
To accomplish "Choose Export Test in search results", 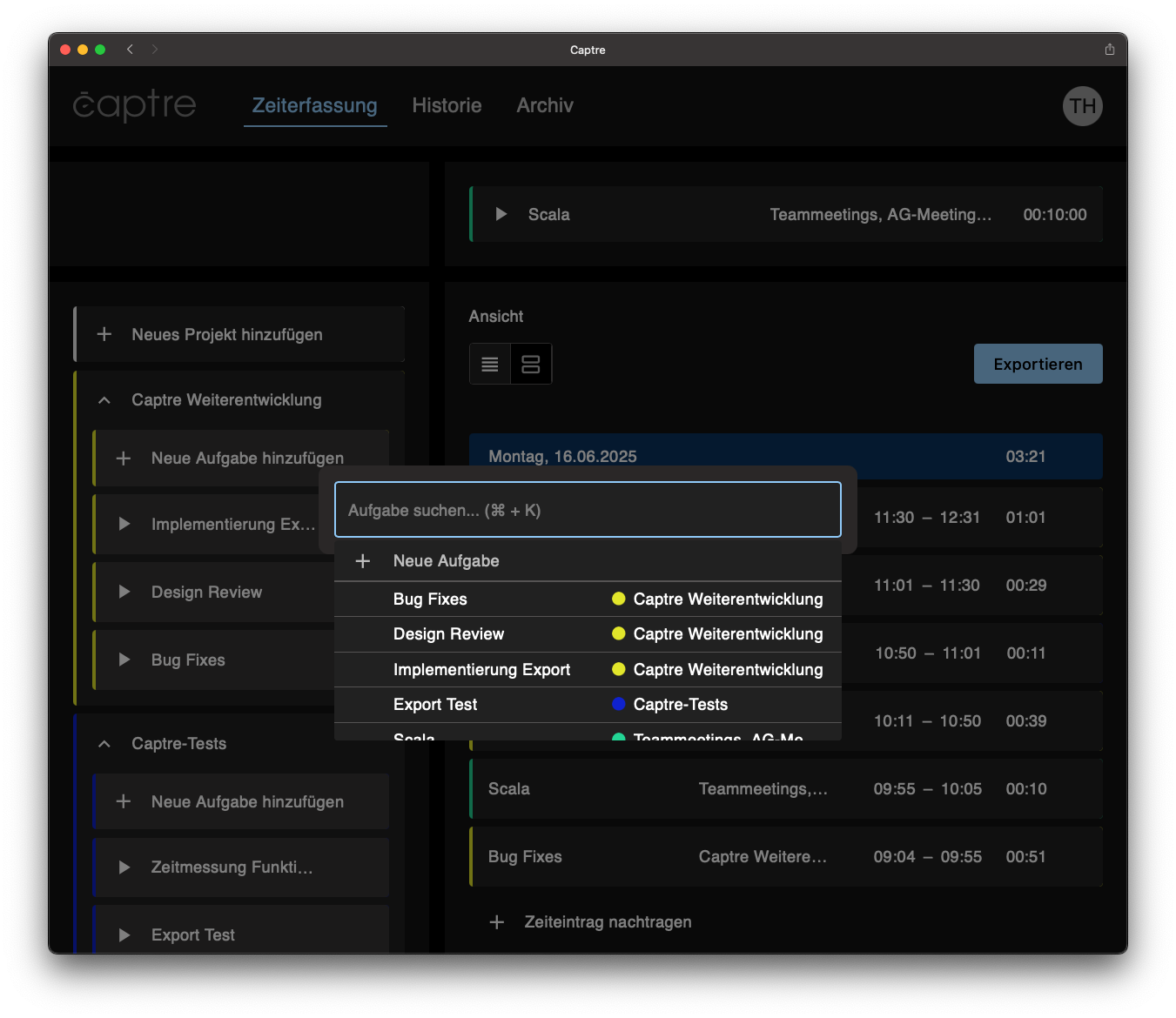I will 588,705.
